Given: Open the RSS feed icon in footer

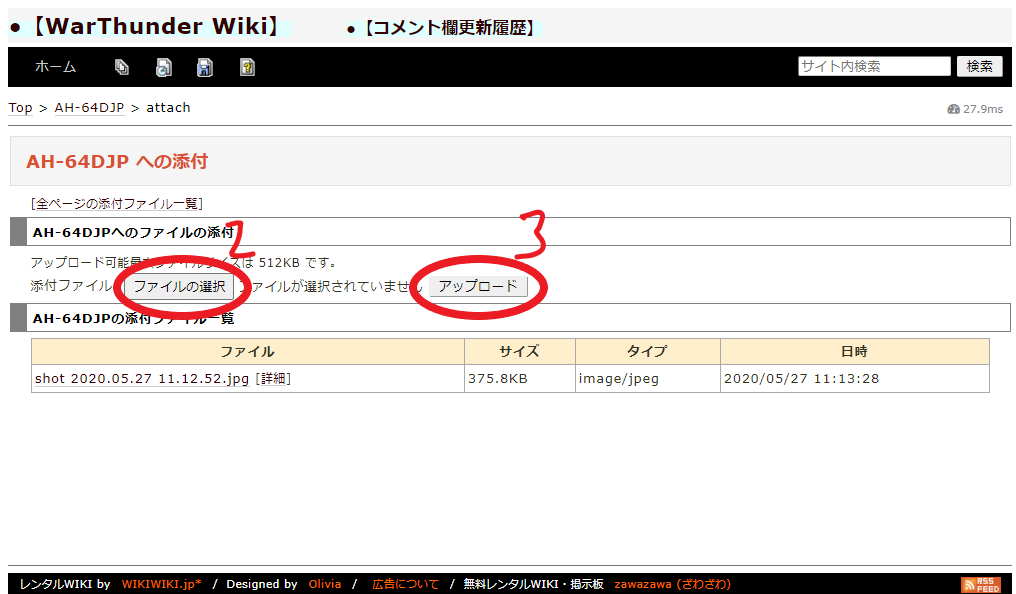Looking at the screenshot, I should pos(980,584).
